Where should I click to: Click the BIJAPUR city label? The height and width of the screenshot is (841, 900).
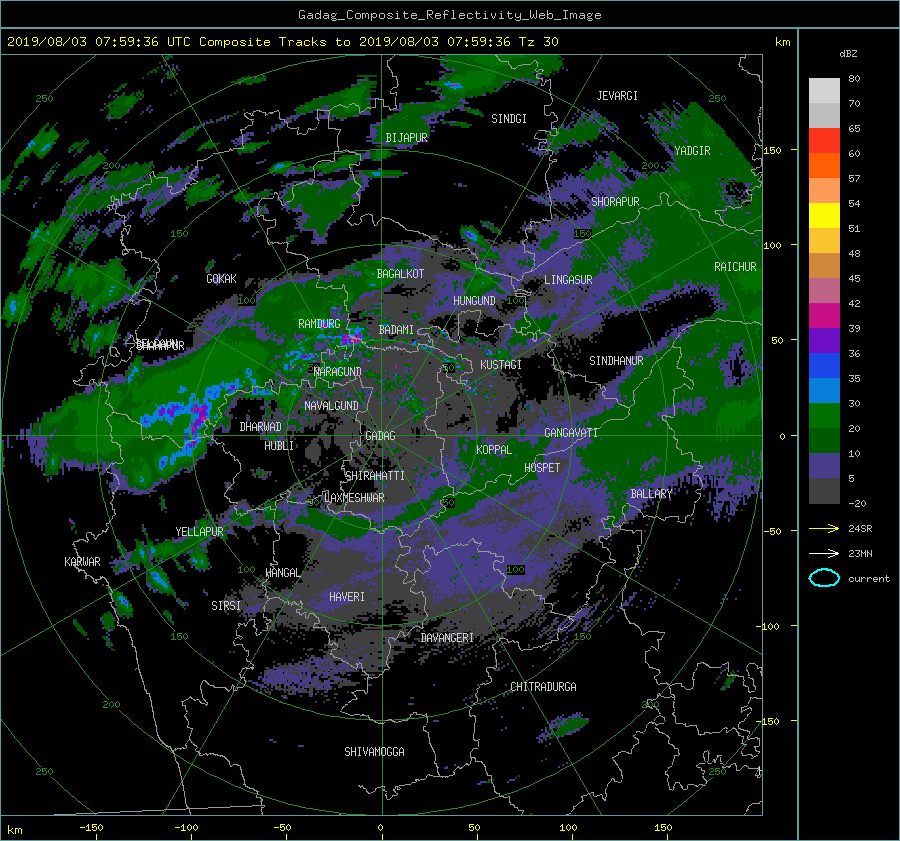tap(406, 138)
